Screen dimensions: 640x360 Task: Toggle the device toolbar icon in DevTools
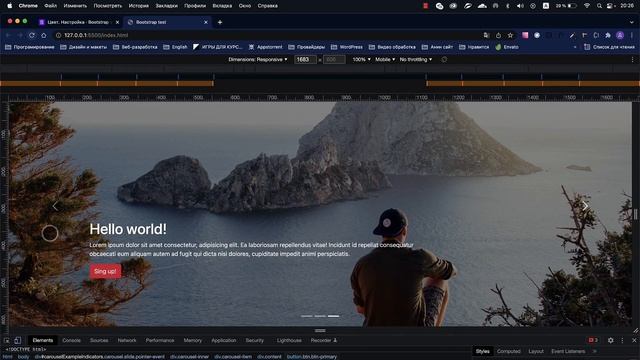pos(18,340)
